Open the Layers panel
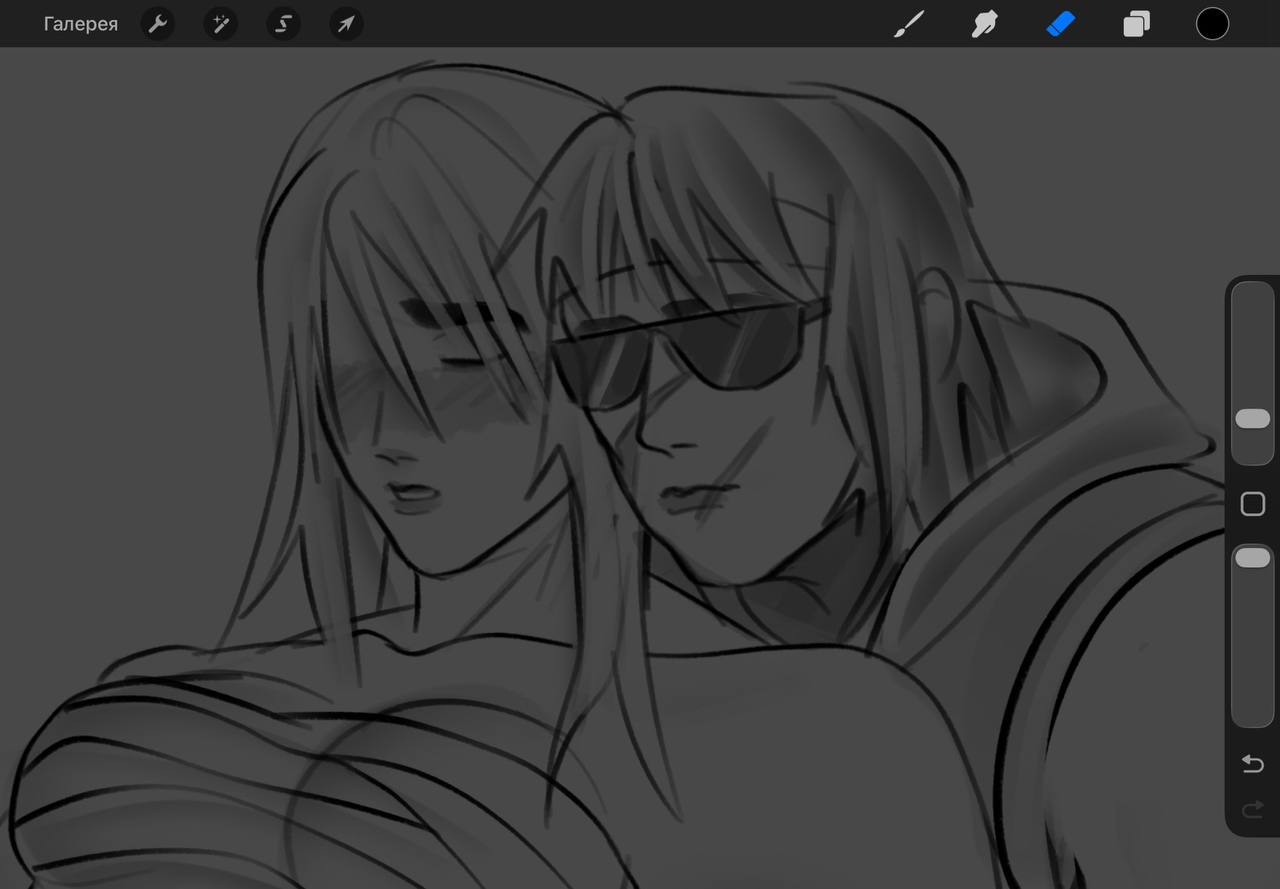This screenshot has height=889, width=1280. click(x=1136, y=24)
